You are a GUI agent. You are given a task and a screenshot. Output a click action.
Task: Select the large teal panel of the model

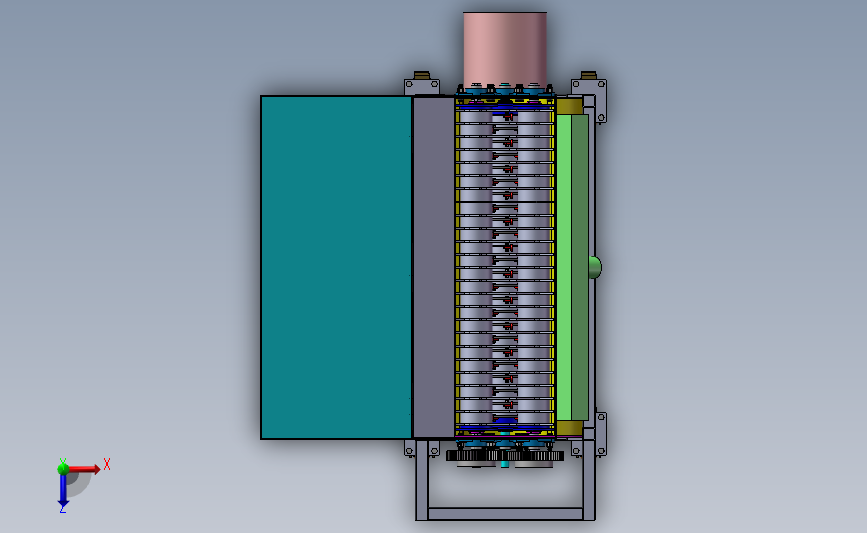click(x=336, y=267)
